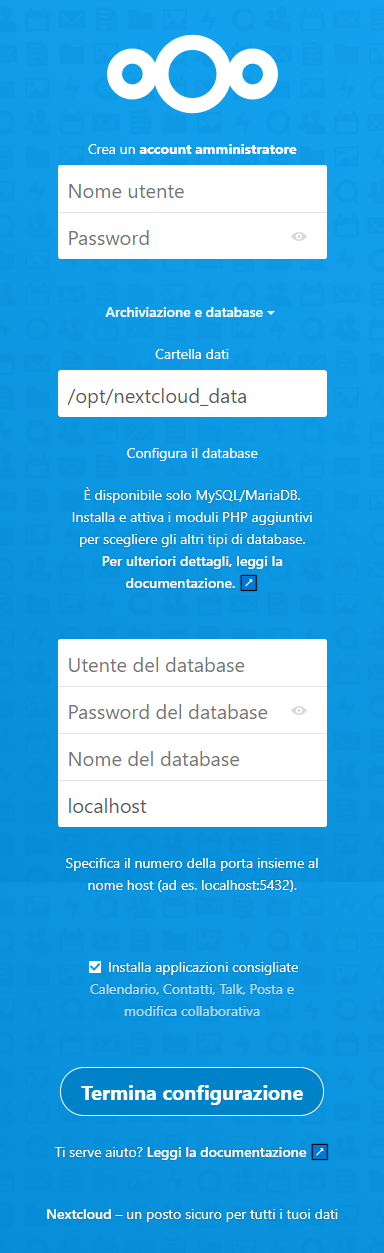Click the Termina configurazione button

[x=192, y=1091]
